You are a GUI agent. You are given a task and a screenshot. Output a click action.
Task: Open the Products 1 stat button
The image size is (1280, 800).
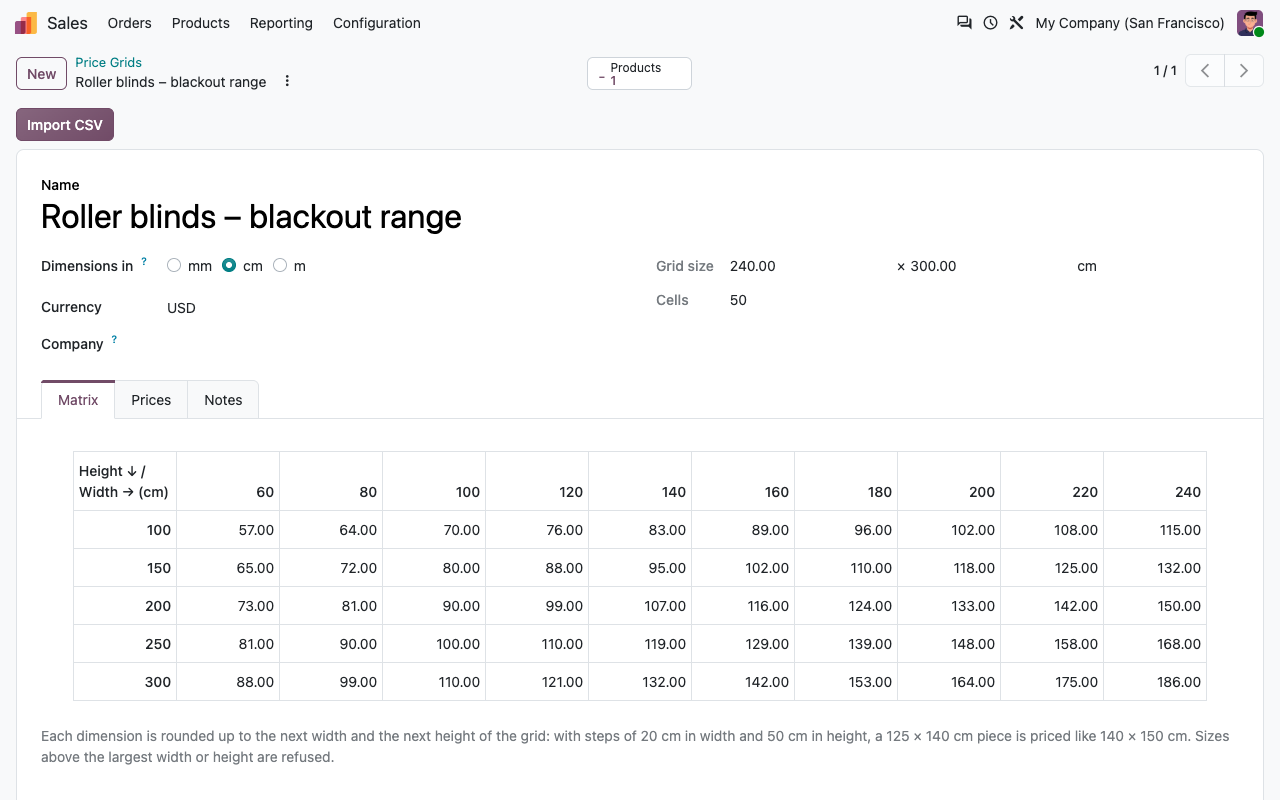[639, 74]
